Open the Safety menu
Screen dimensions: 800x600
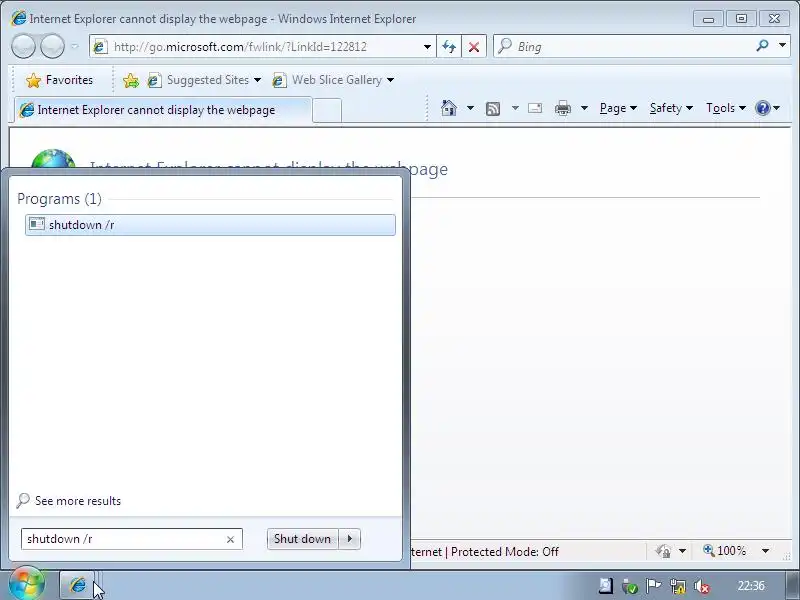pos(671,108)
